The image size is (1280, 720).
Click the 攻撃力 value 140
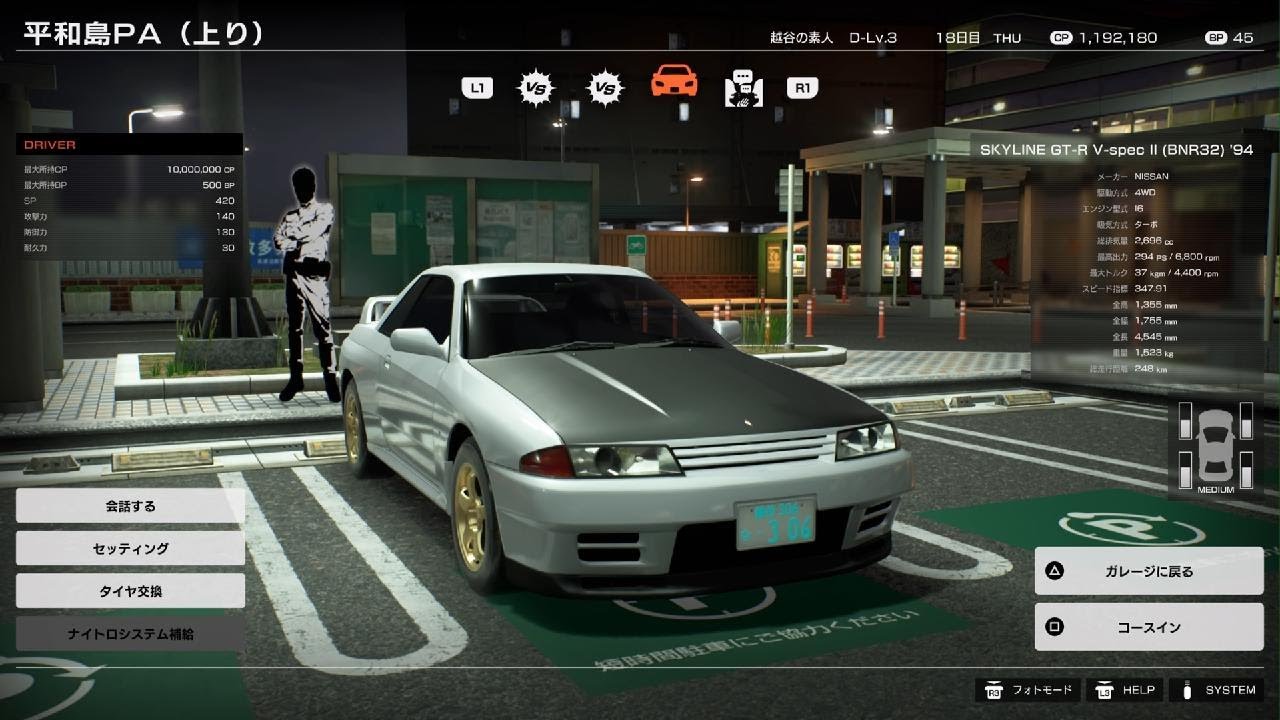coord(225,216)
